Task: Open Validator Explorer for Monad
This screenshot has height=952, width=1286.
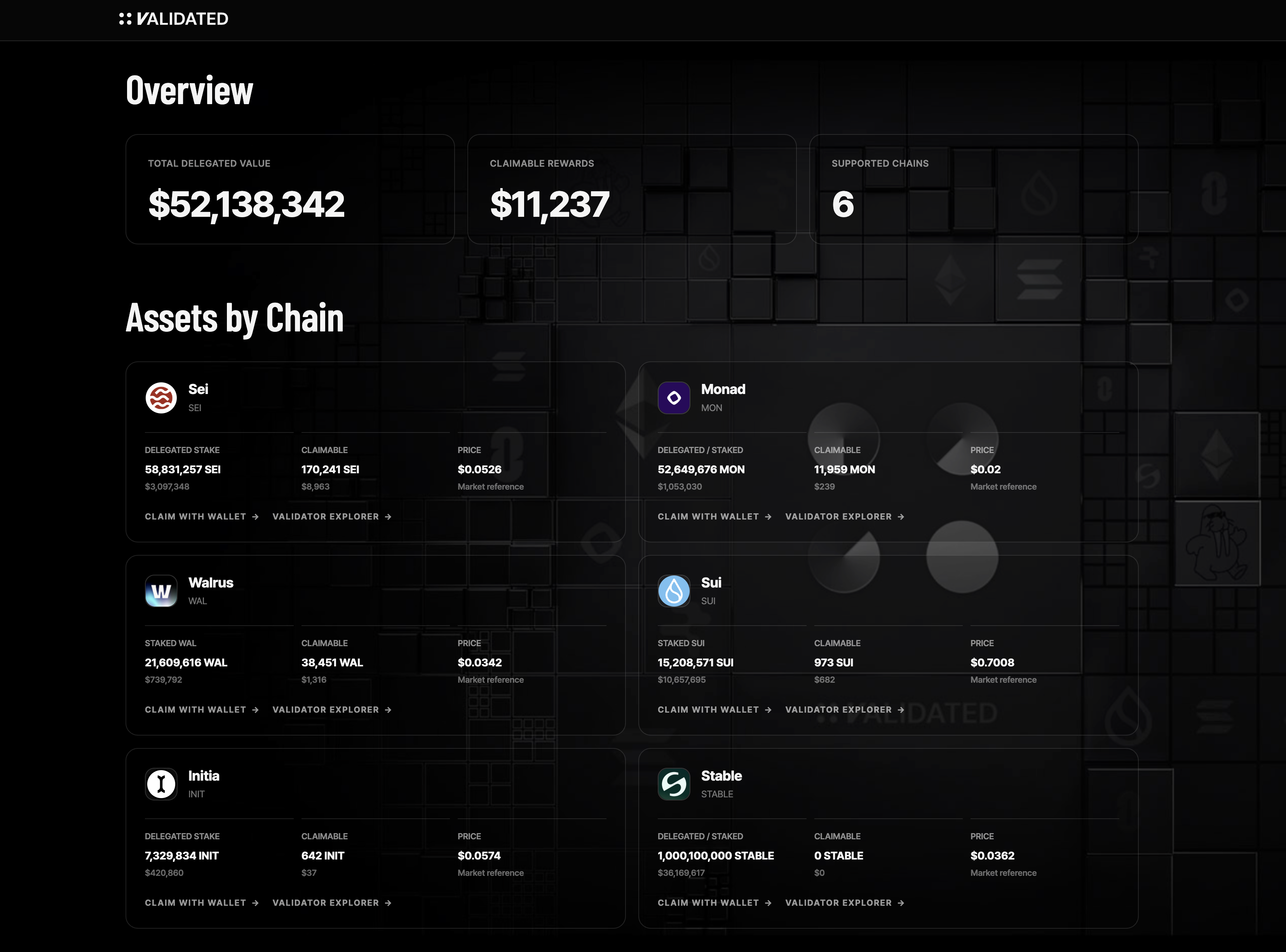Action: (845, 516)
